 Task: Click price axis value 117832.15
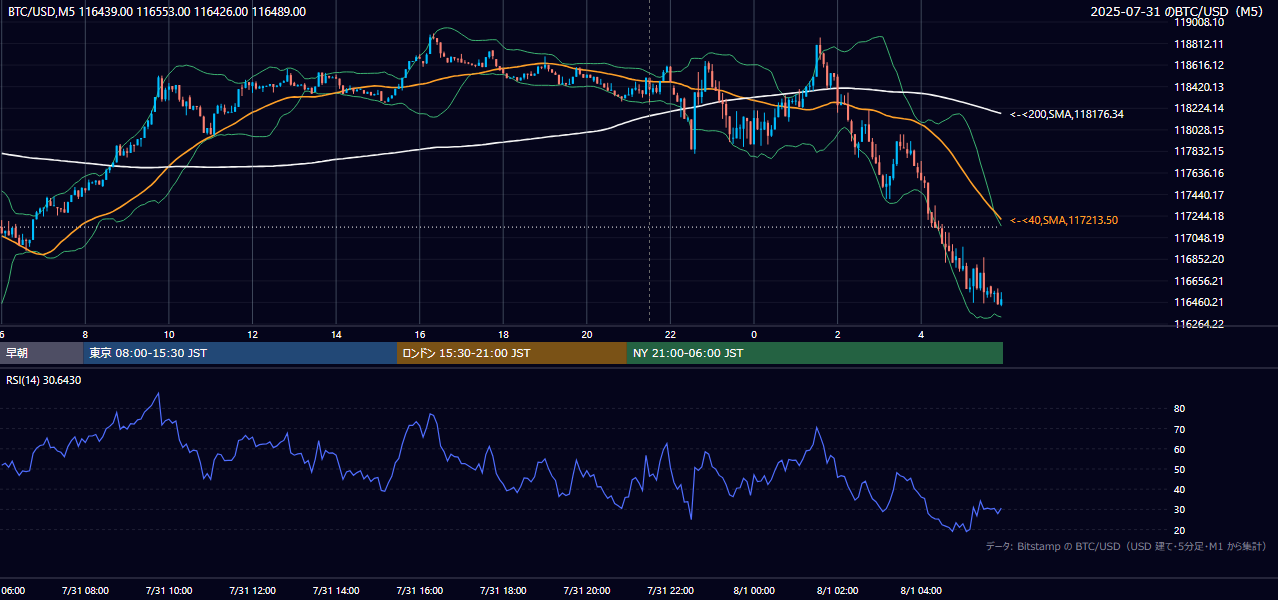(x=1199, y=151)
